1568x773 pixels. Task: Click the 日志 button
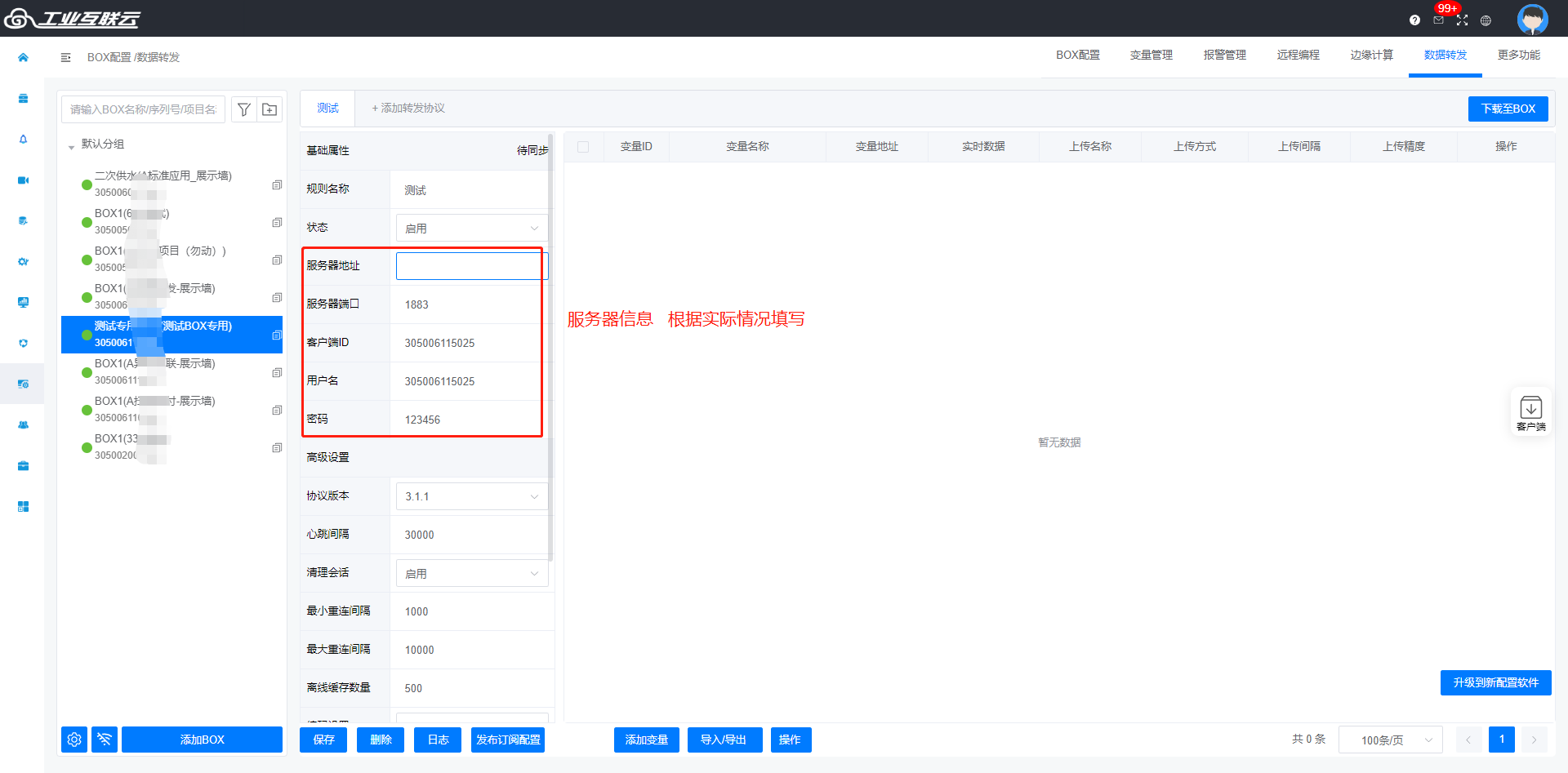[x=438, y=740]
